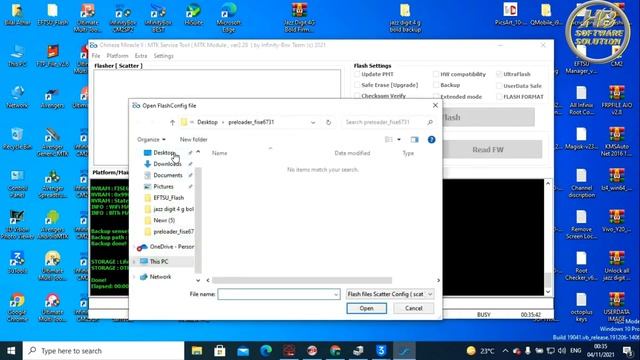Open File menu in MTK Service Tool
This screenshot has height=360, width=640.
click(x=96, y=56)
